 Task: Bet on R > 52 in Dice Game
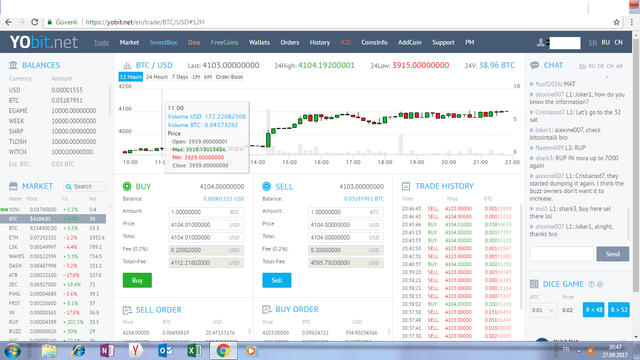(619, 310)
